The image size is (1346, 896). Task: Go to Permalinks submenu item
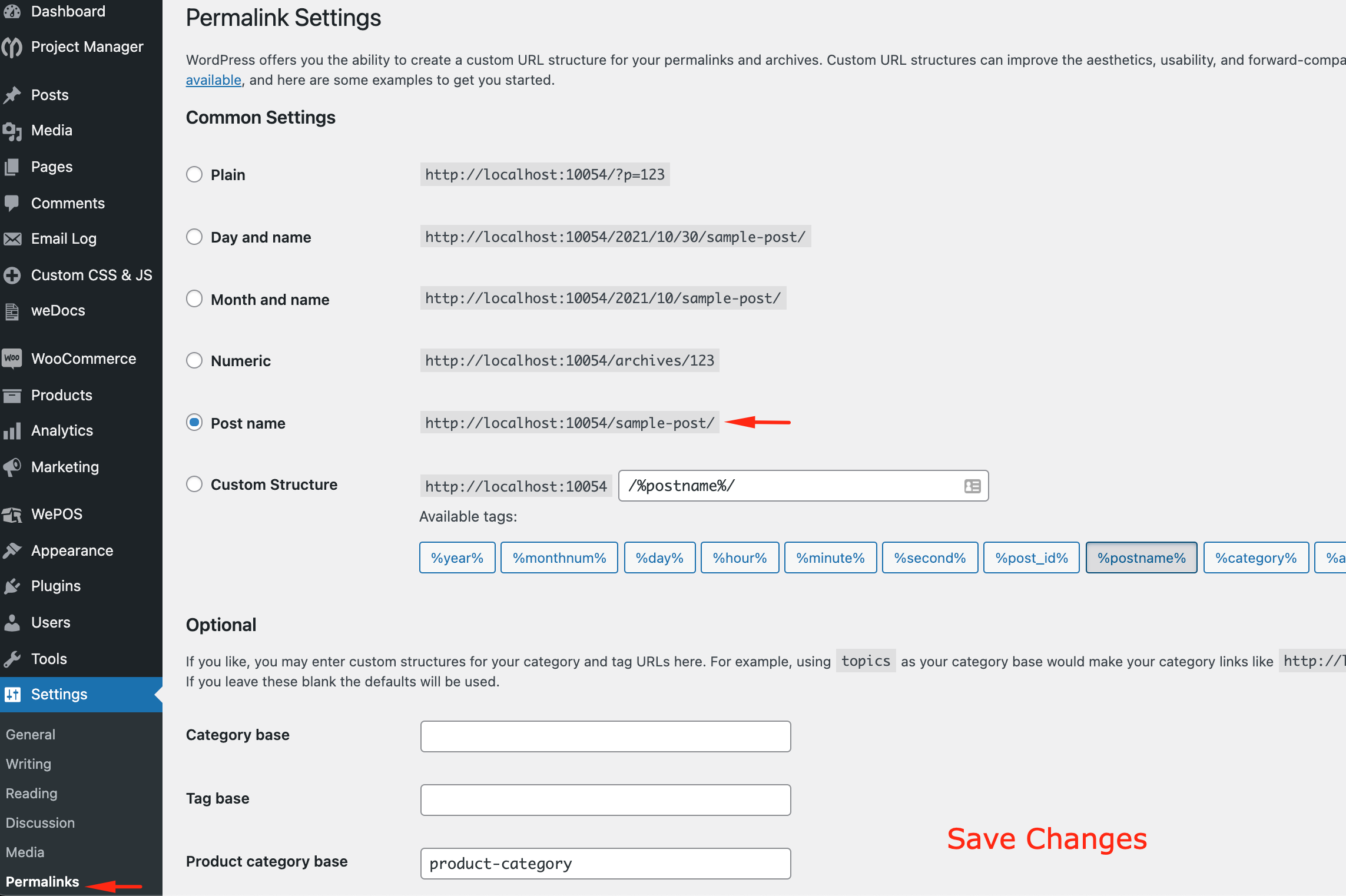[x=42, y=882]
